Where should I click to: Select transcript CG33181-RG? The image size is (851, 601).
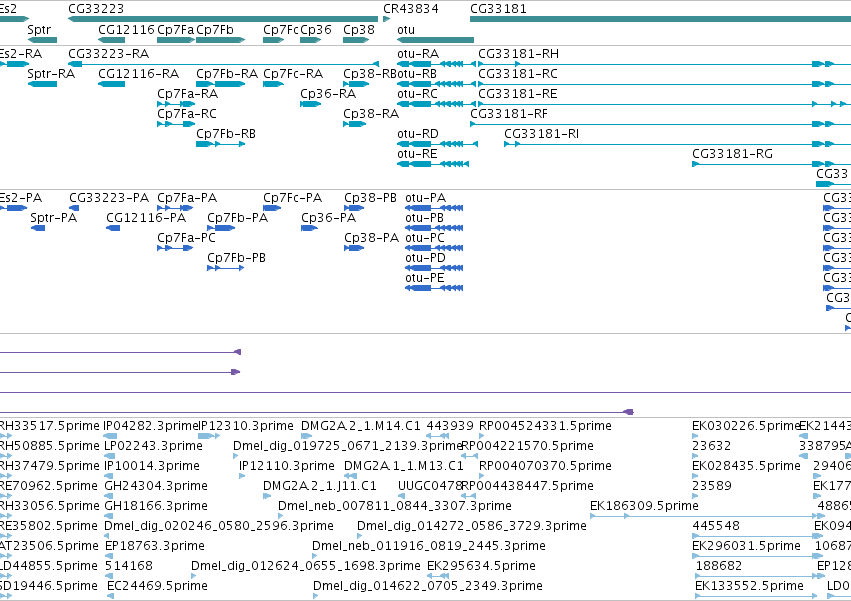tap(771, 164)
